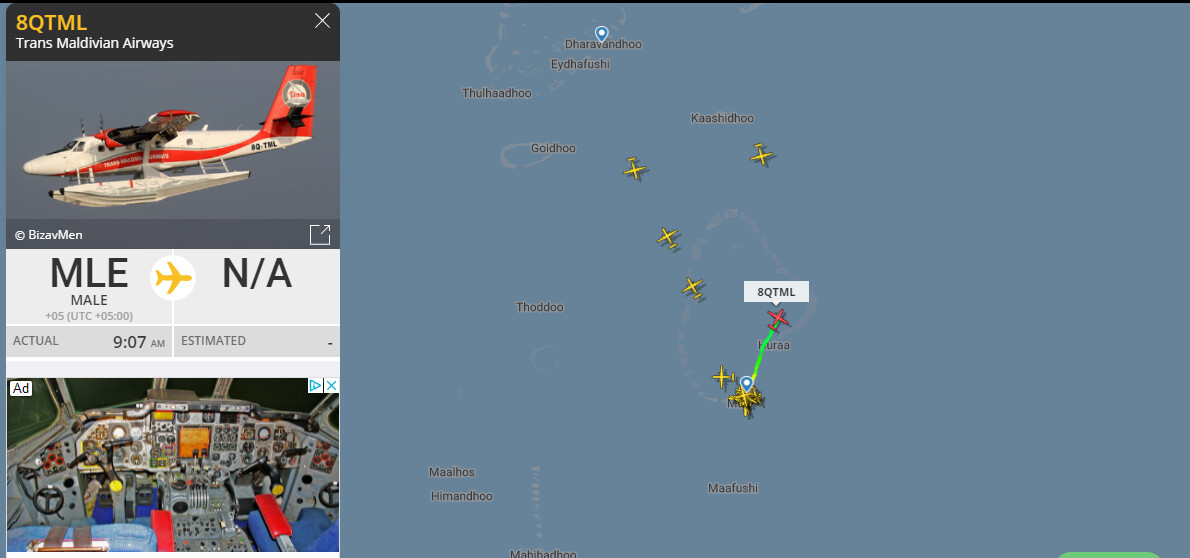The width and height of the screenshot is (1190, 558).
Task: Click the 8QTML registration title
Action: (52, 22)
